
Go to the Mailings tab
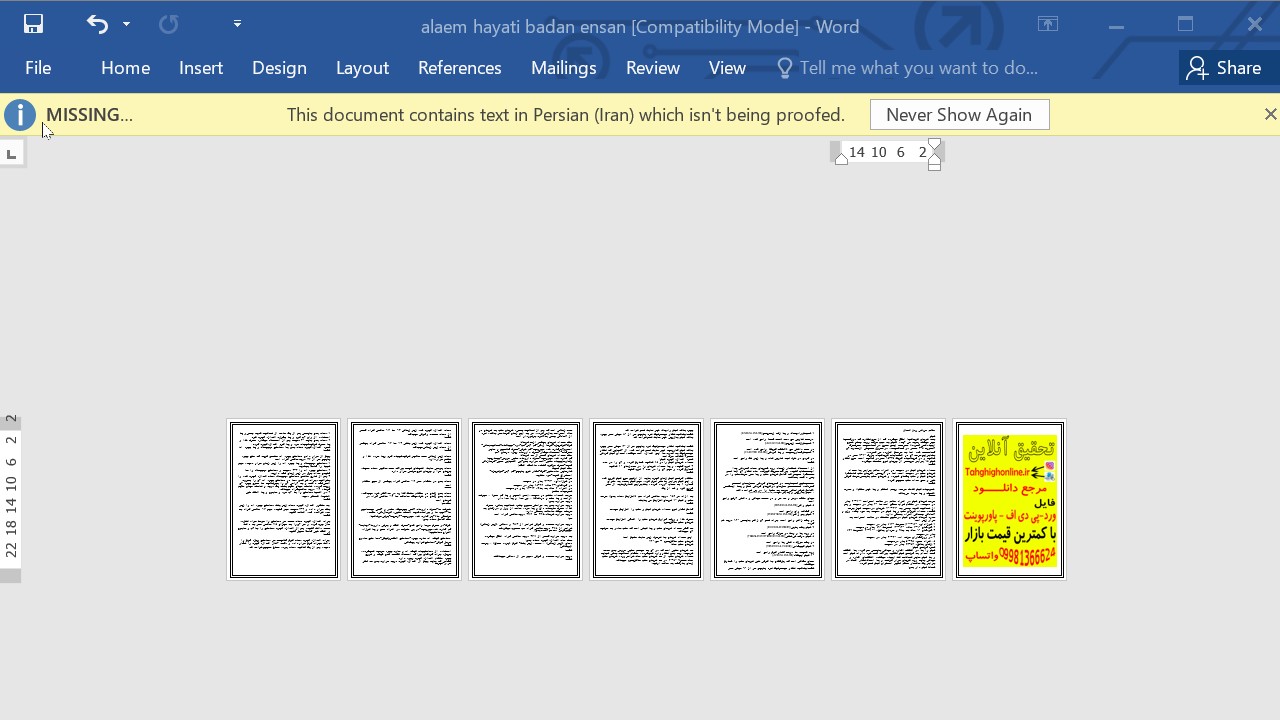pyautogui.click(x=563, y=68)
